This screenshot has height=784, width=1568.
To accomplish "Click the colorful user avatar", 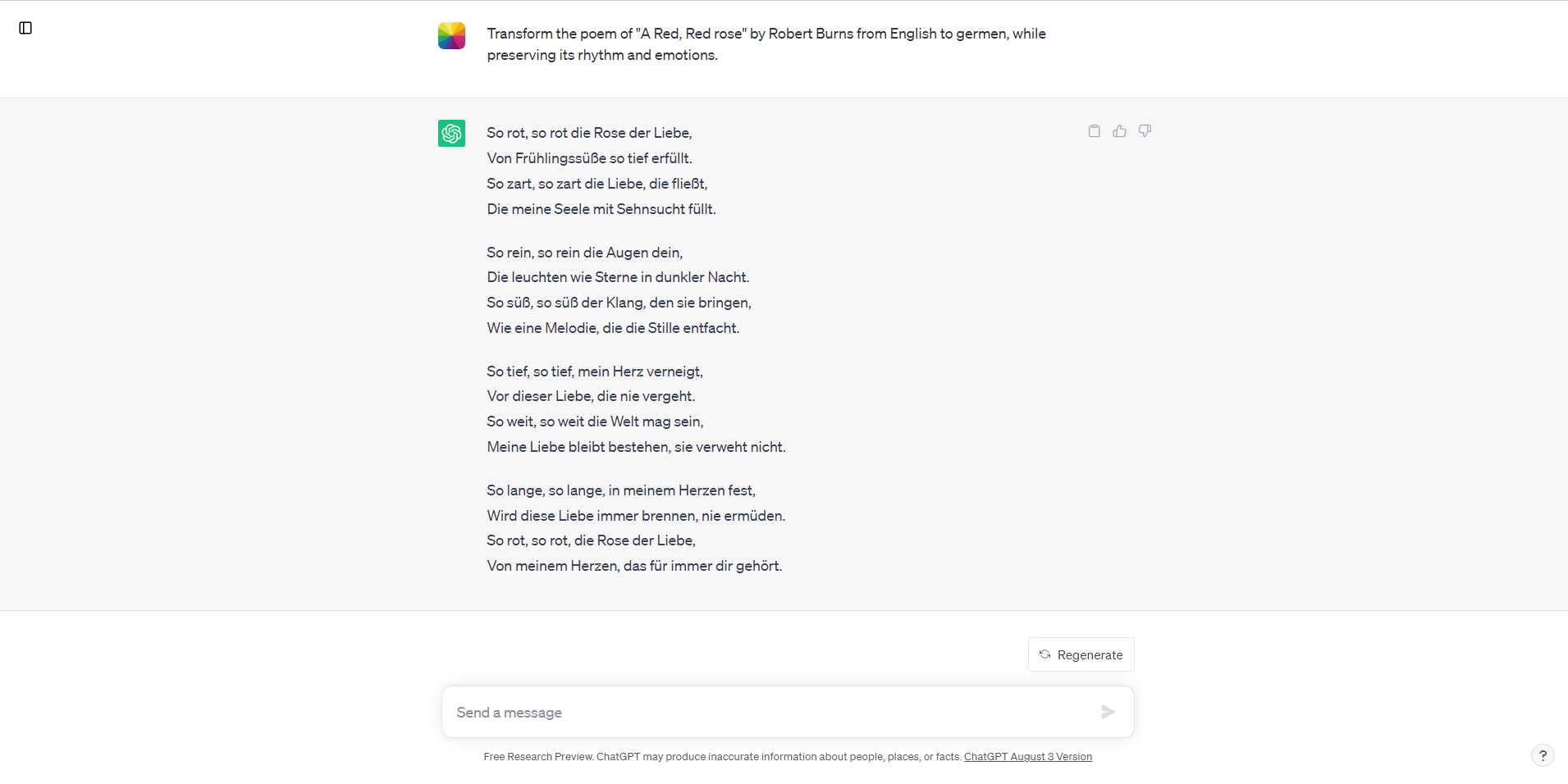I will pyautogui.click(x=451, y=36).
